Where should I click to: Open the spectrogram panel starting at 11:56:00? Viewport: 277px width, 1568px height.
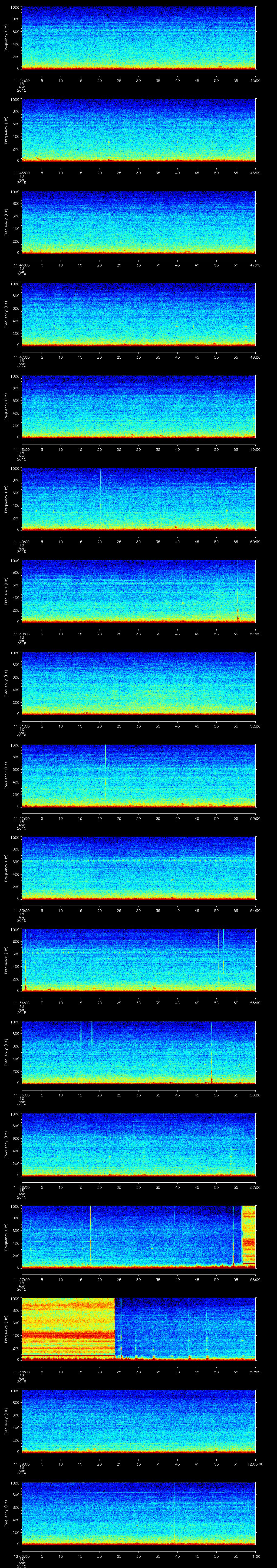coord(138,1145)
